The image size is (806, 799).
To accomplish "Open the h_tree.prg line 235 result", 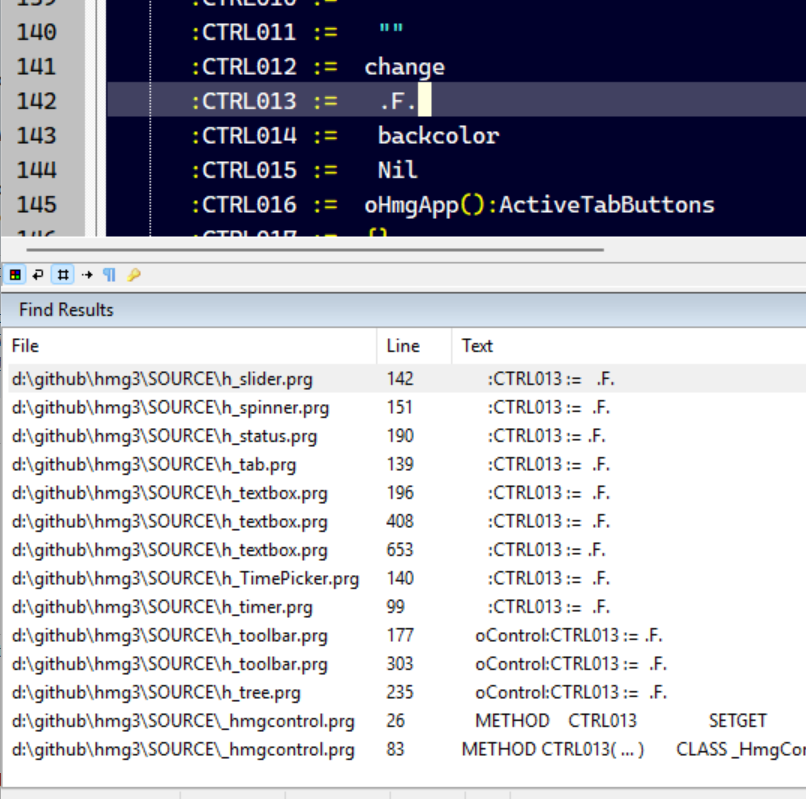I will (x=407, y=693).
